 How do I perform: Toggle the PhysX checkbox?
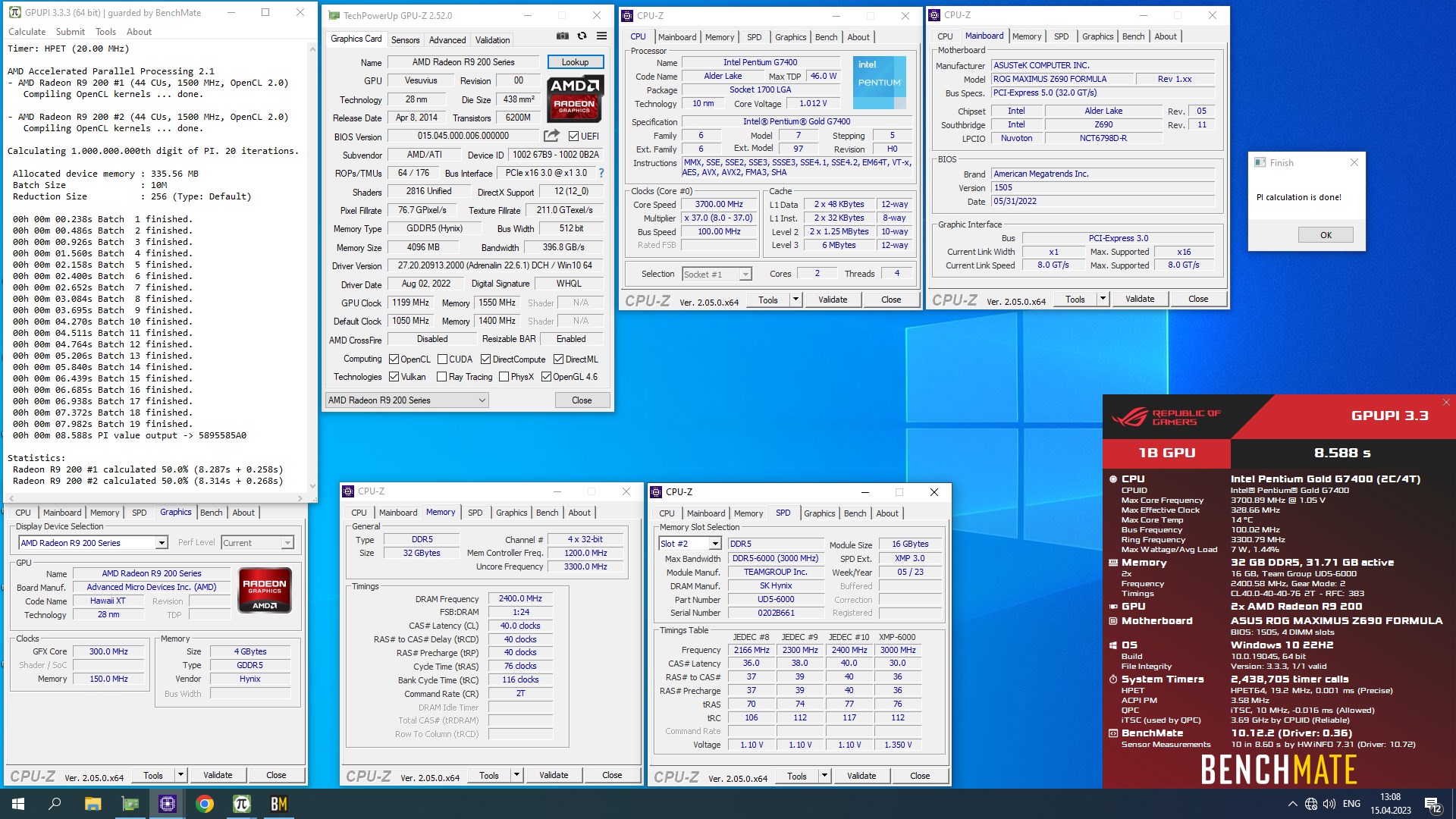click(504, 377)
